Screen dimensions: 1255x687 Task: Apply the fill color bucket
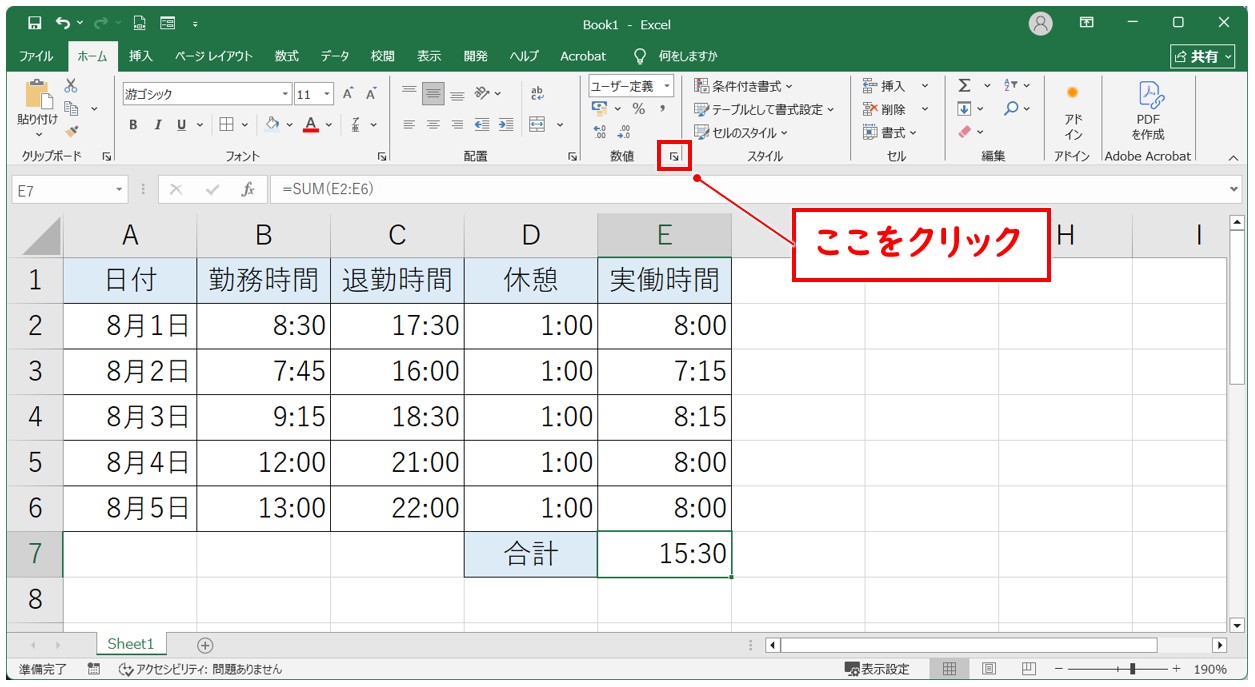coord(272,125)
